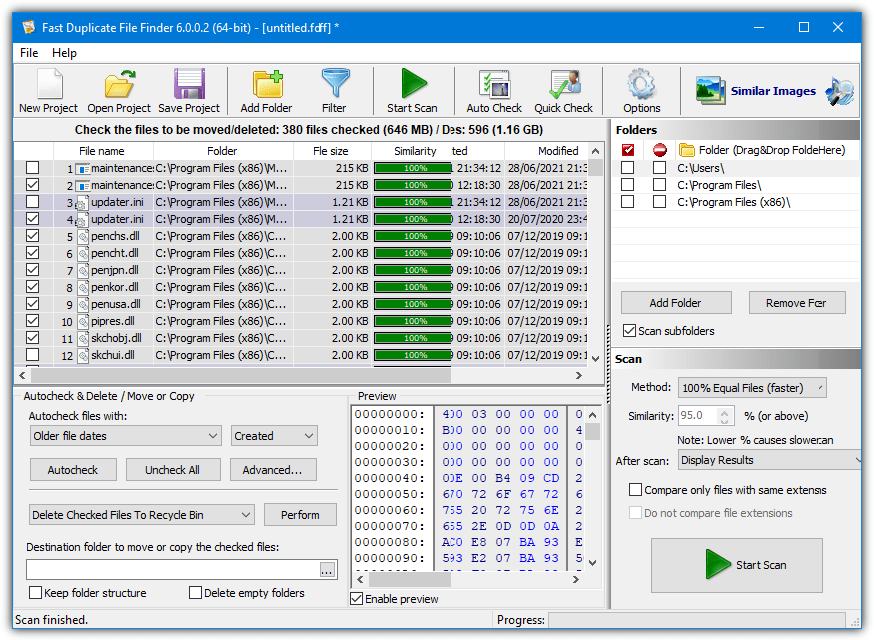Open the Help menu
The height and width of the screenshot is (640, 874).
pyautogui.click(x=64, y=53)
